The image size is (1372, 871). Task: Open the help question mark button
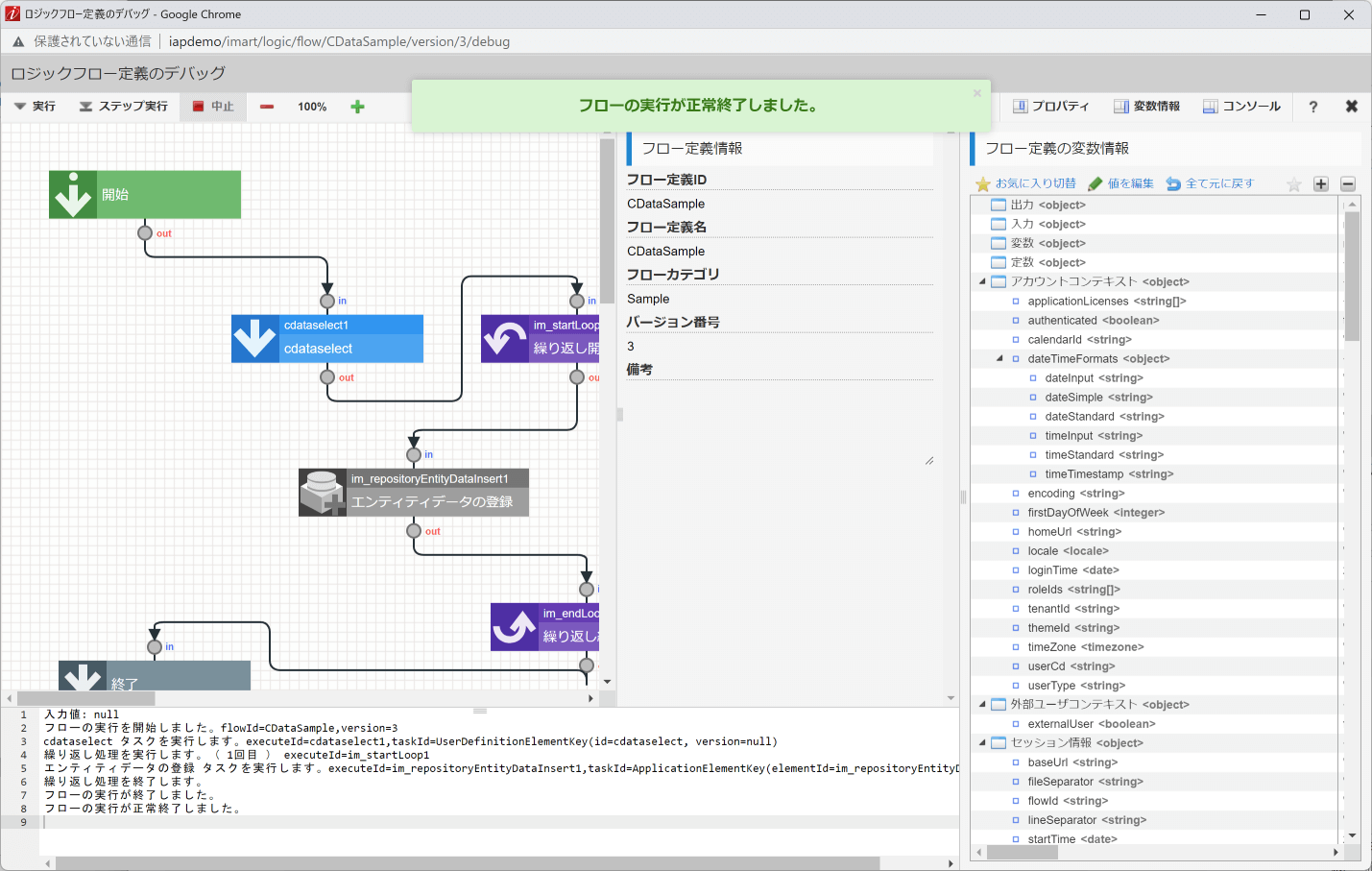click(x=1312, y=107)
